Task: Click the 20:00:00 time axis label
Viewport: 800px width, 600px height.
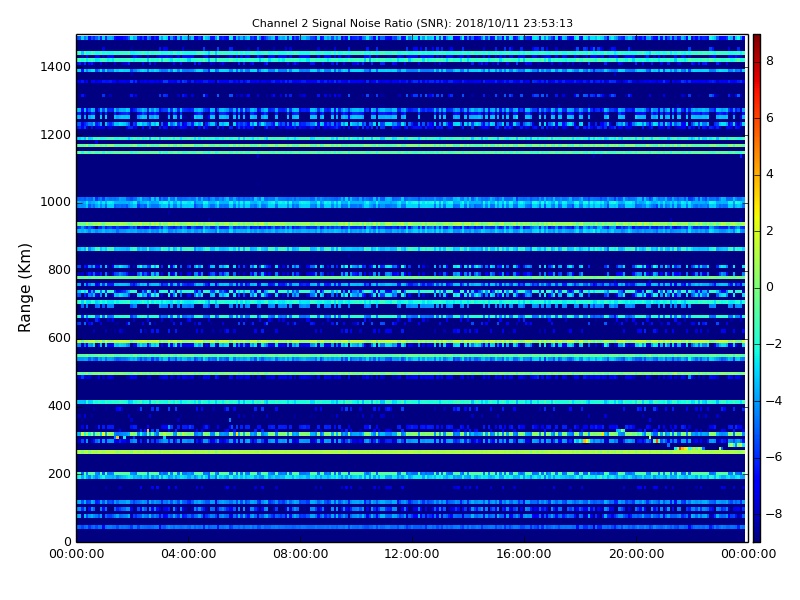Action: (x=636, y=554)
